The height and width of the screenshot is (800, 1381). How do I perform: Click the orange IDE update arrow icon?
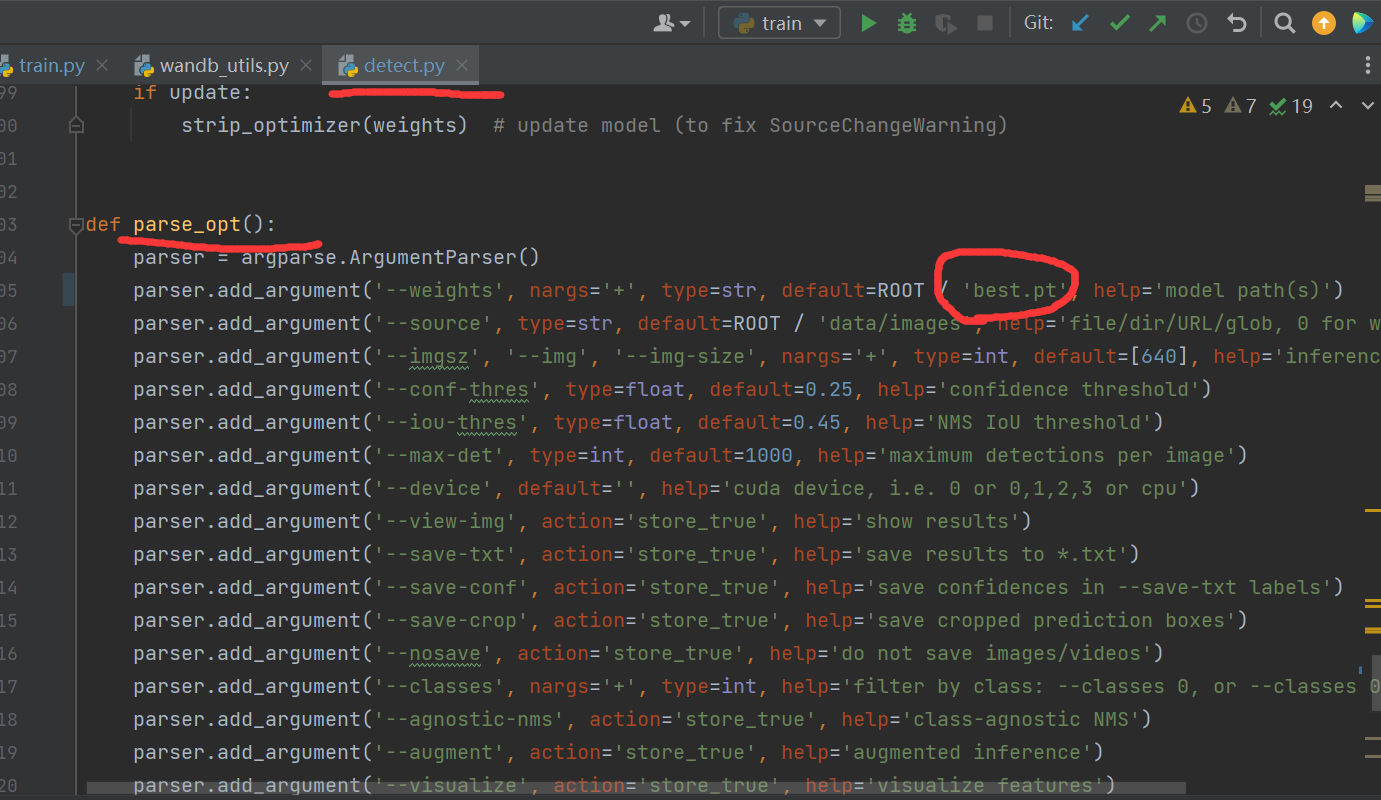1323,22
